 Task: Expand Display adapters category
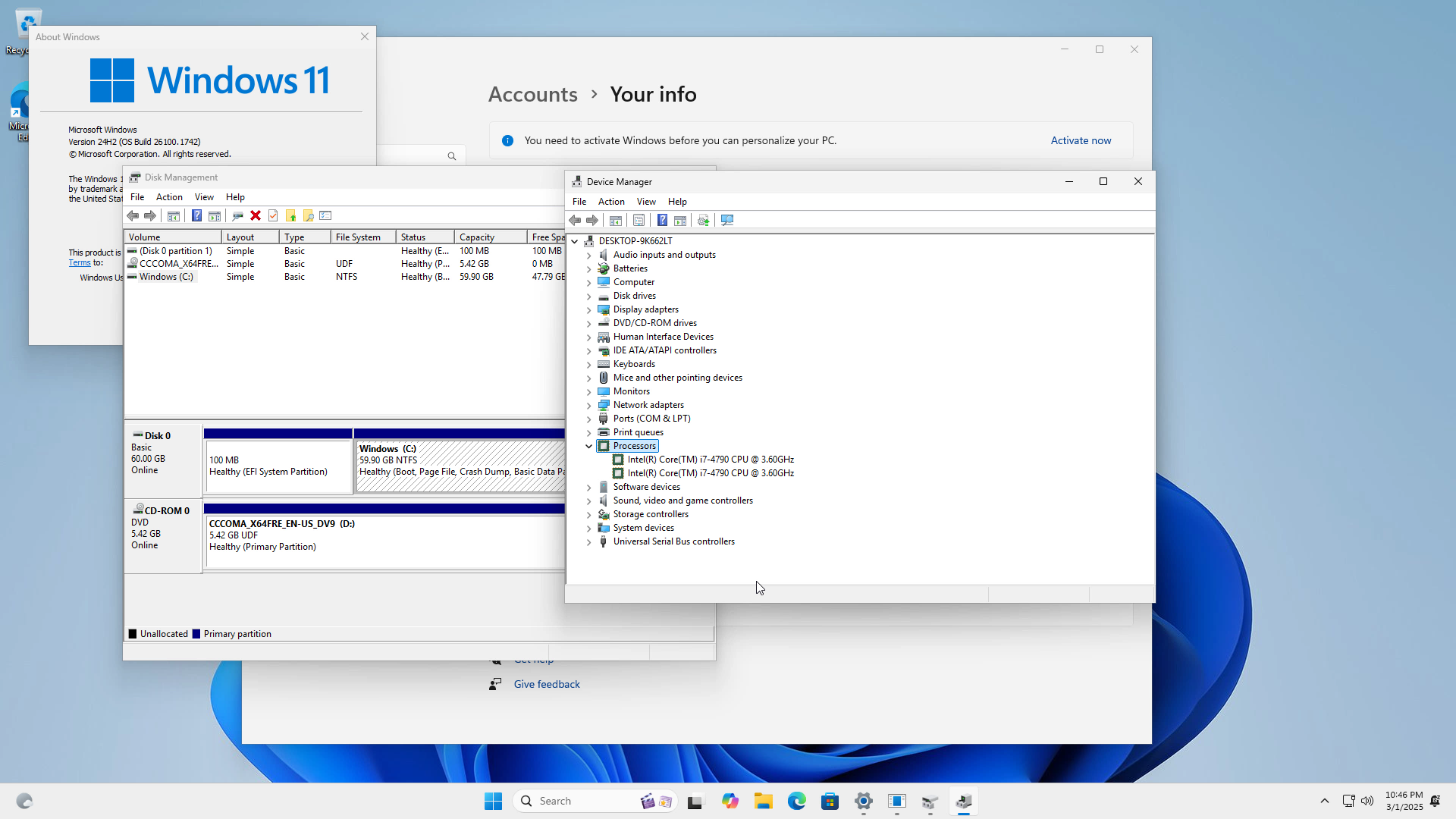coord(588,310)
